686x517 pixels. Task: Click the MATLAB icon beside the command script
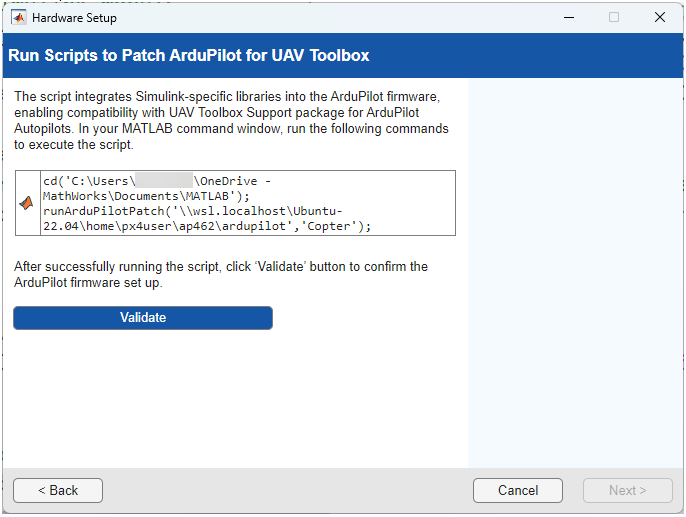pos(27,203)
